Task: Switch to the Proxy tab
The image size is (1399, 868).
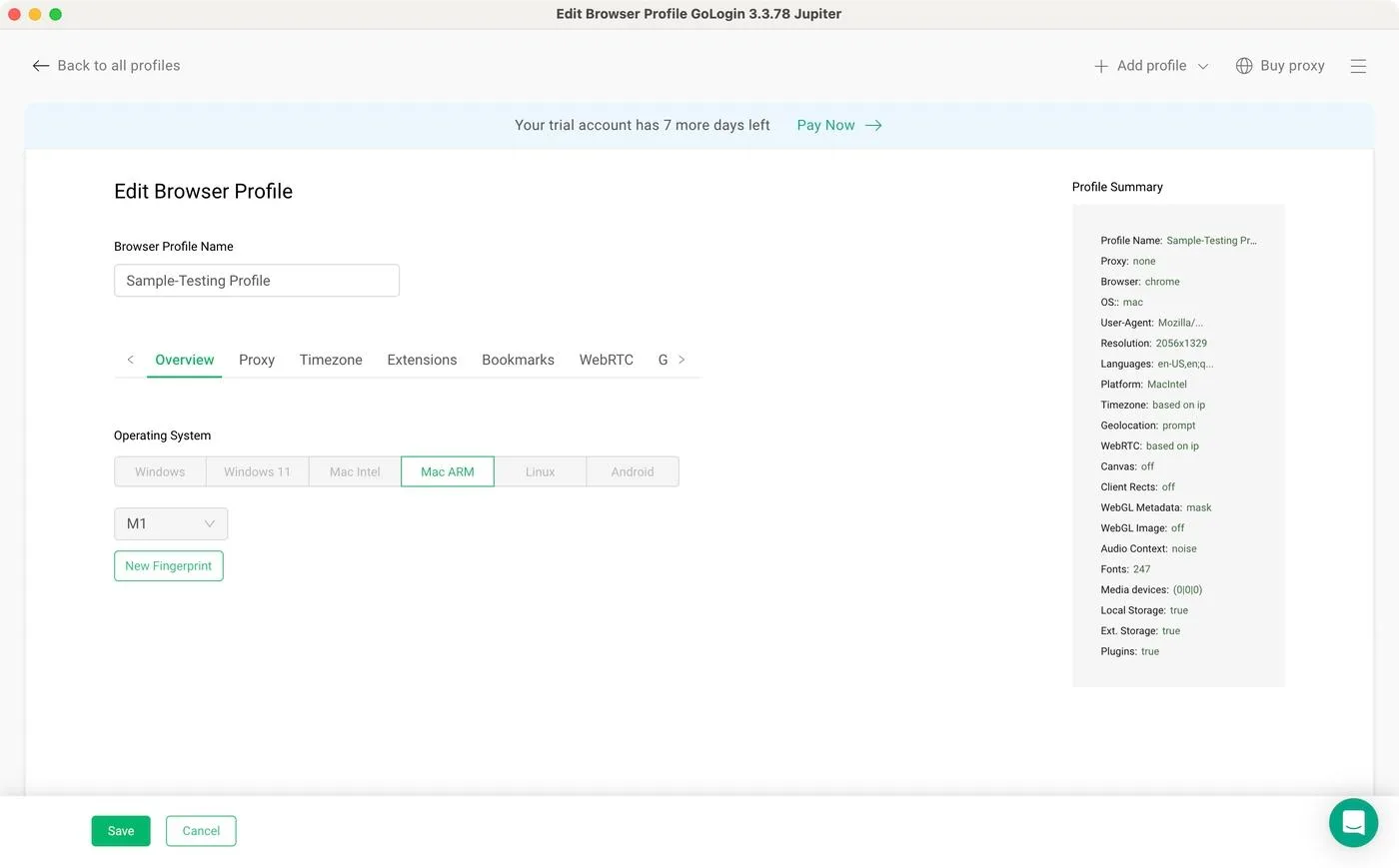Action: coord(257,360)
